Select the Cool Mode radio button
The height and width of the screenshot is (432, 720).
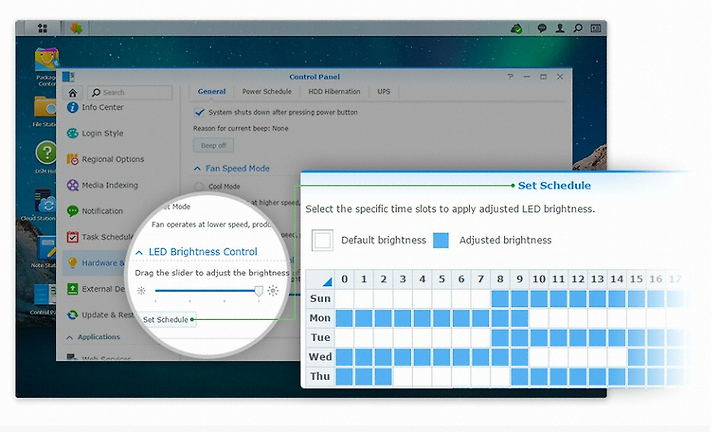(x=198, y=186)
